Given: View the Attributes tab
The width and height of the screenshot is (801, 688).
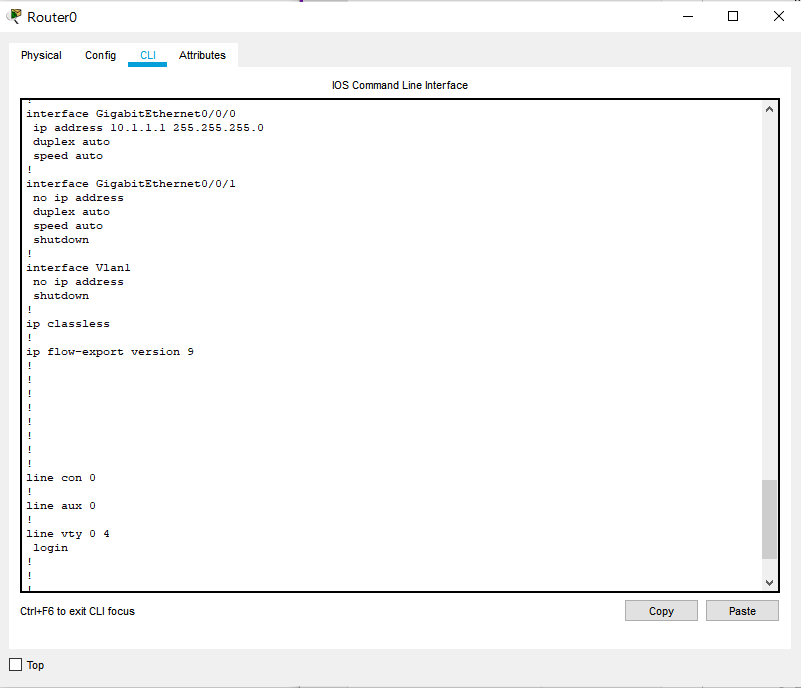Looking at the screenshot, I should 202,55.
